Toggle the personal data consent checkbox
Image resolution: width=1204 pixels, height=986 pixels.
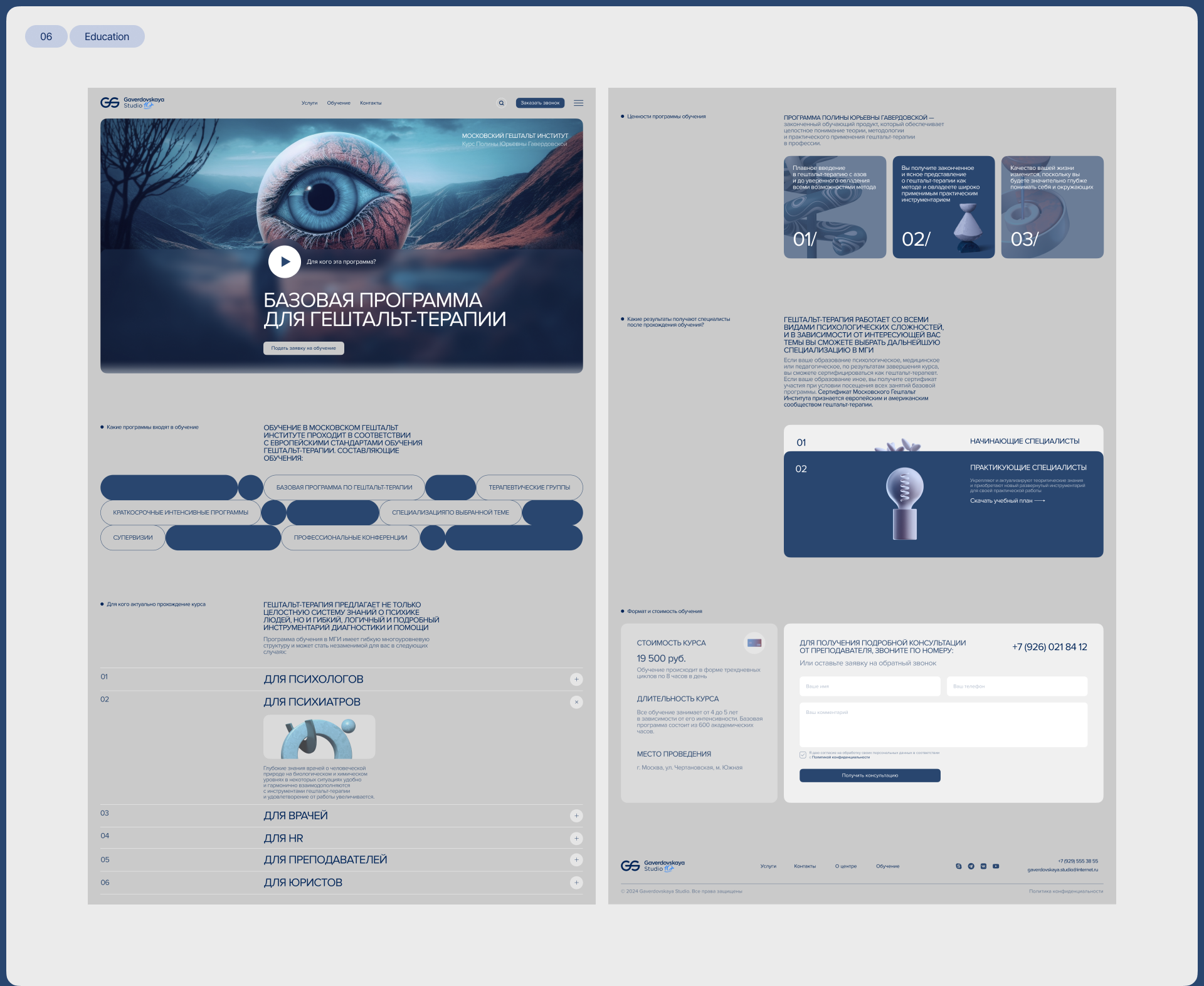(803, 755)
